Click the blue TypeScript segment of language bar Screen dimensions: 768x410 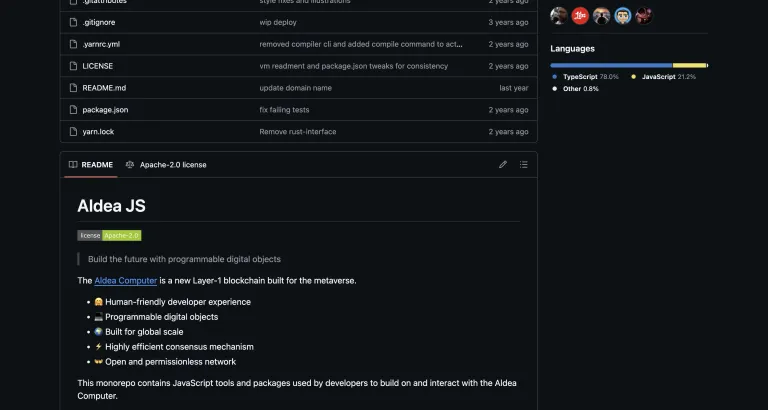[610, 65]
